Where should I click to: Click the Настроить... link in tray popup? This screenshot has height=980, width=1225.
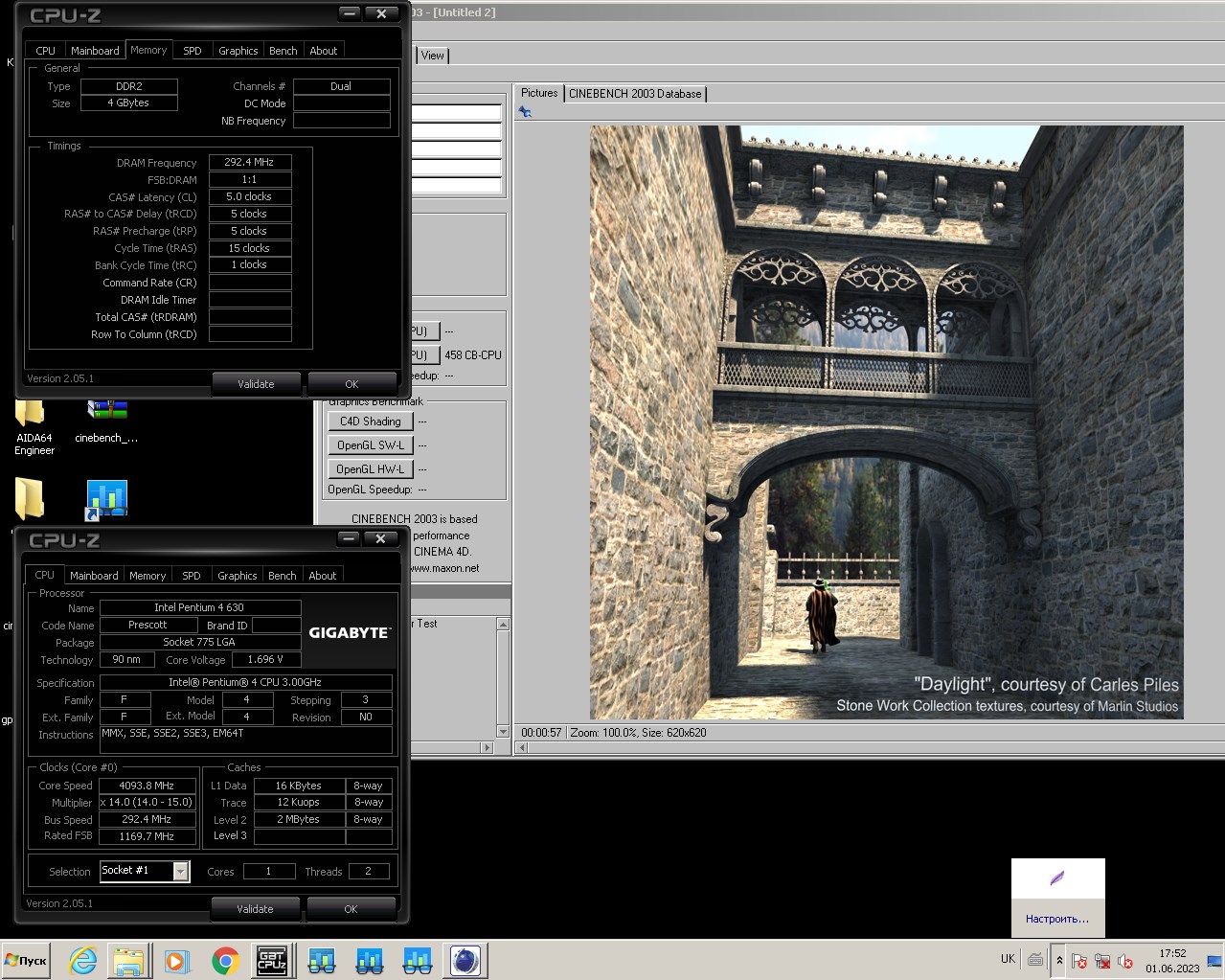[x=1057, y=919]
